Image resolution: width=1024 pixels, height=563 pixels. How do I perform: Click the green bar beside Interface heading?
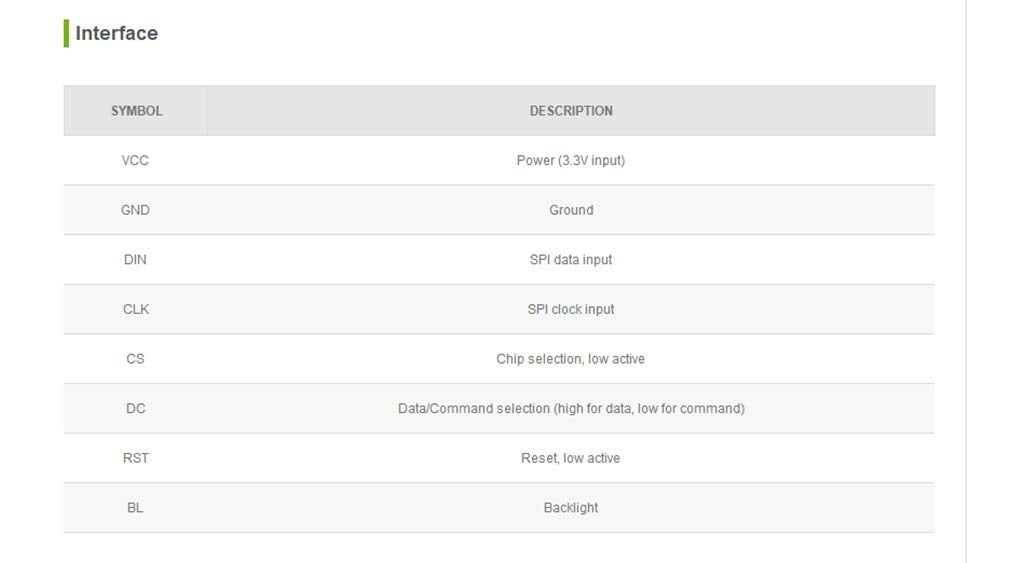[66, 33]
